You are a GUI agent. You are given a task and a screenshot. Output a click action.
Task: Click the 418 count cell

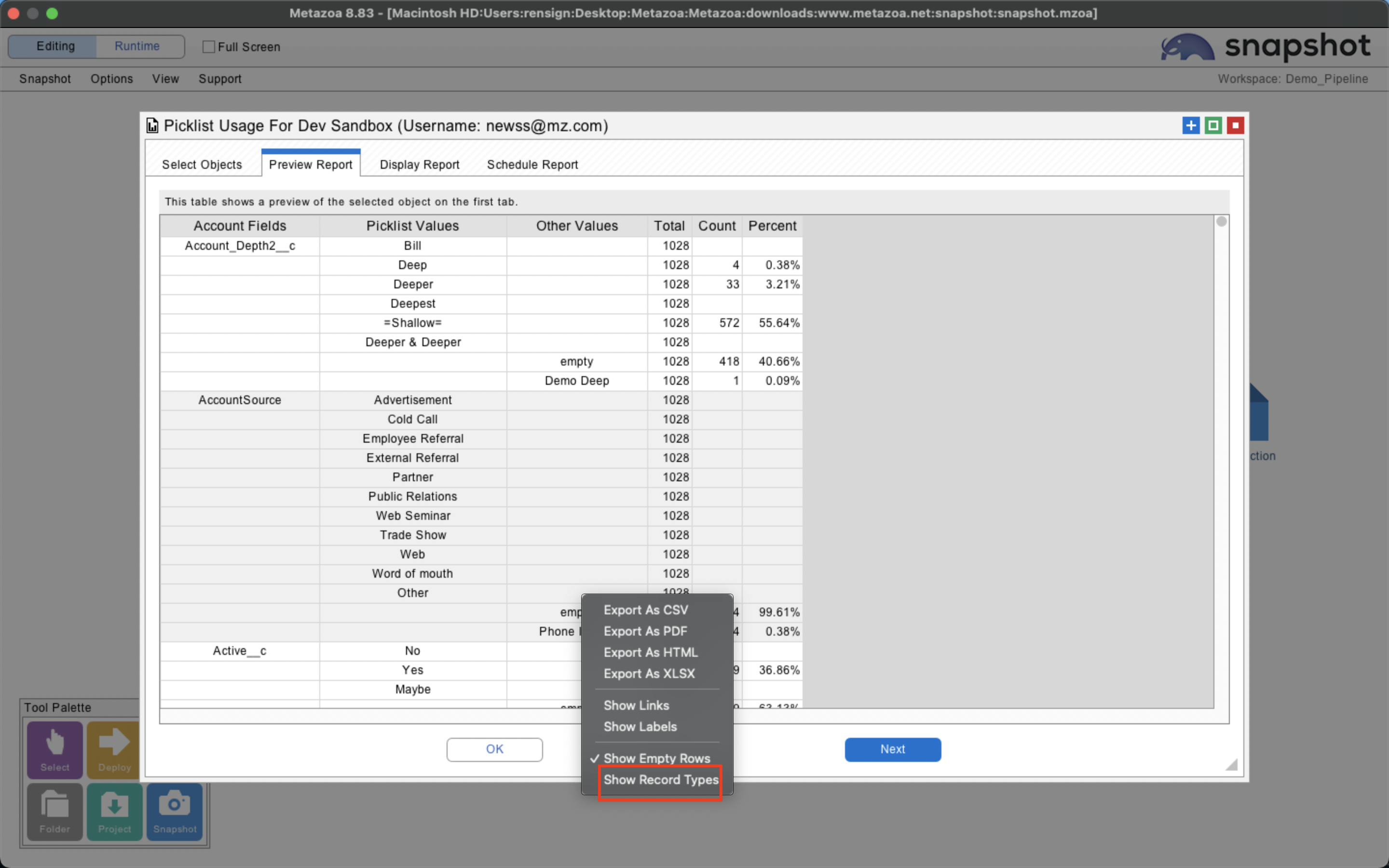pos(717,361)
